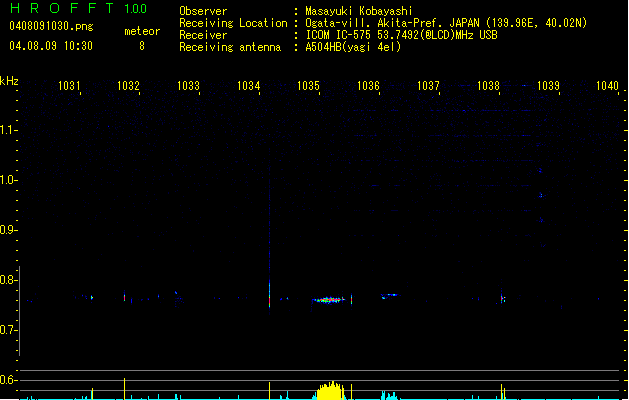Image resolution: width=629 pixels, height=400 pixels.
Task: Click the date and time 04.08.09 10:30
Action: coord(51,46)
